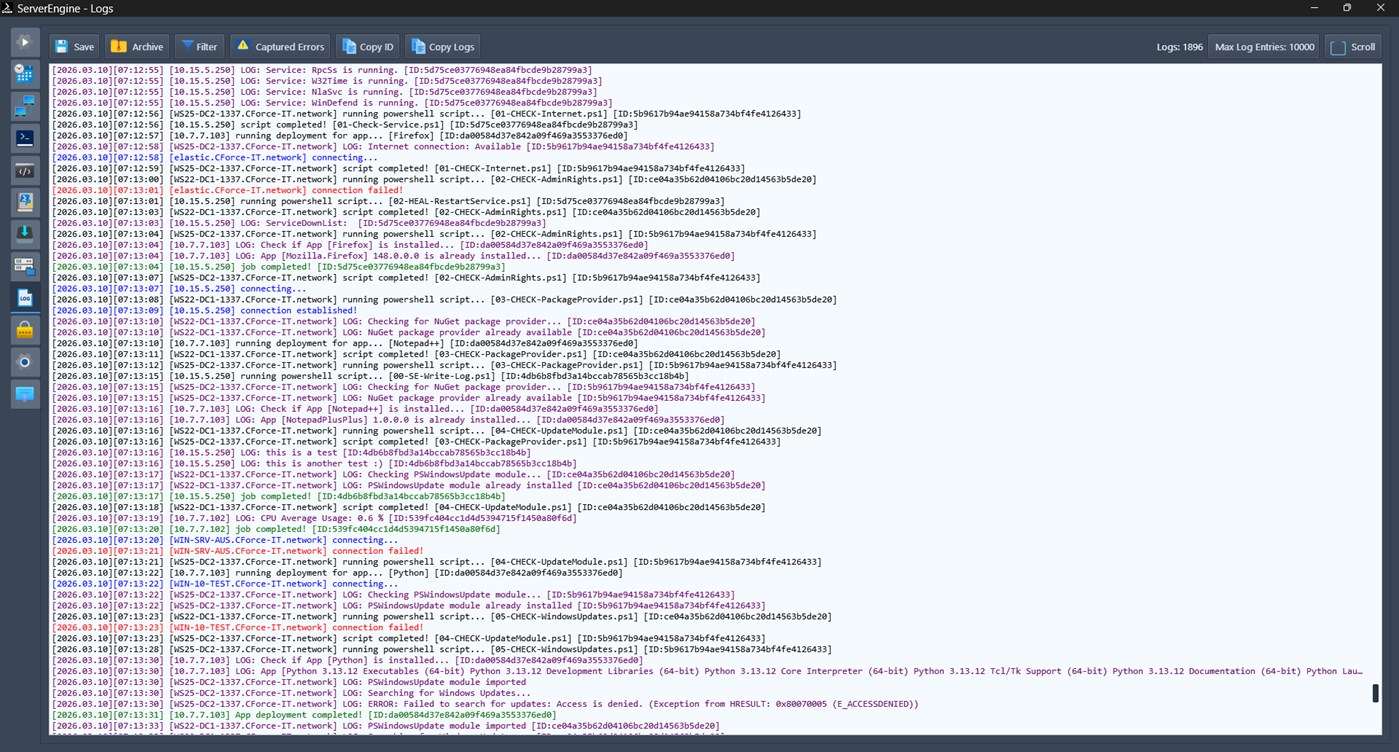Toggle the Scroll checkbox
Image resolution: width=1399 pixels, height=752 pixels.
coord(1353,46)
